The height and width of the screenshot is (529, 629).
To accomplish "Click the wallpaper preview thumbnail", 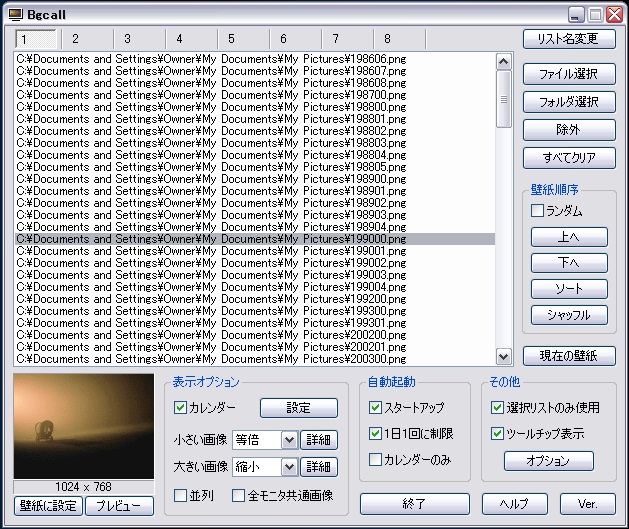I will click(83, 426).
